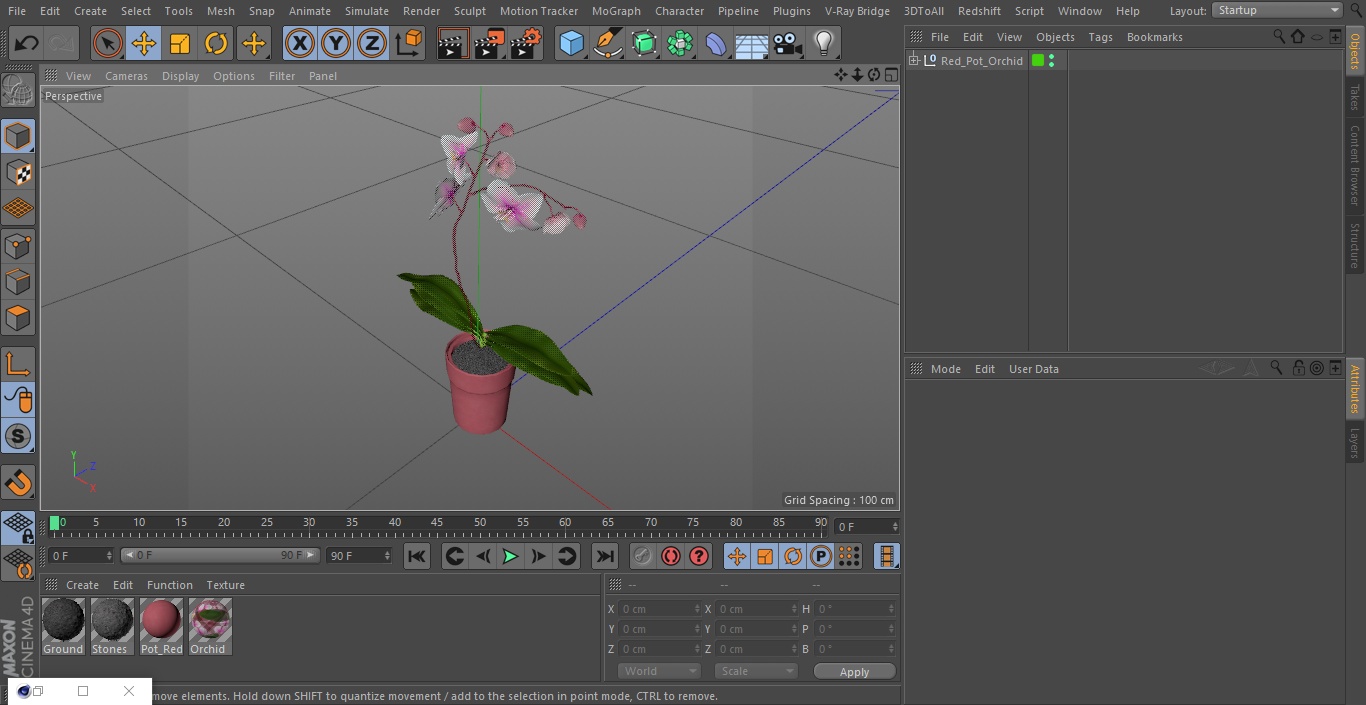Open the Layout dropdown showing Startup
Viewport: 1366px width, 705px height.
point(1277,10)
